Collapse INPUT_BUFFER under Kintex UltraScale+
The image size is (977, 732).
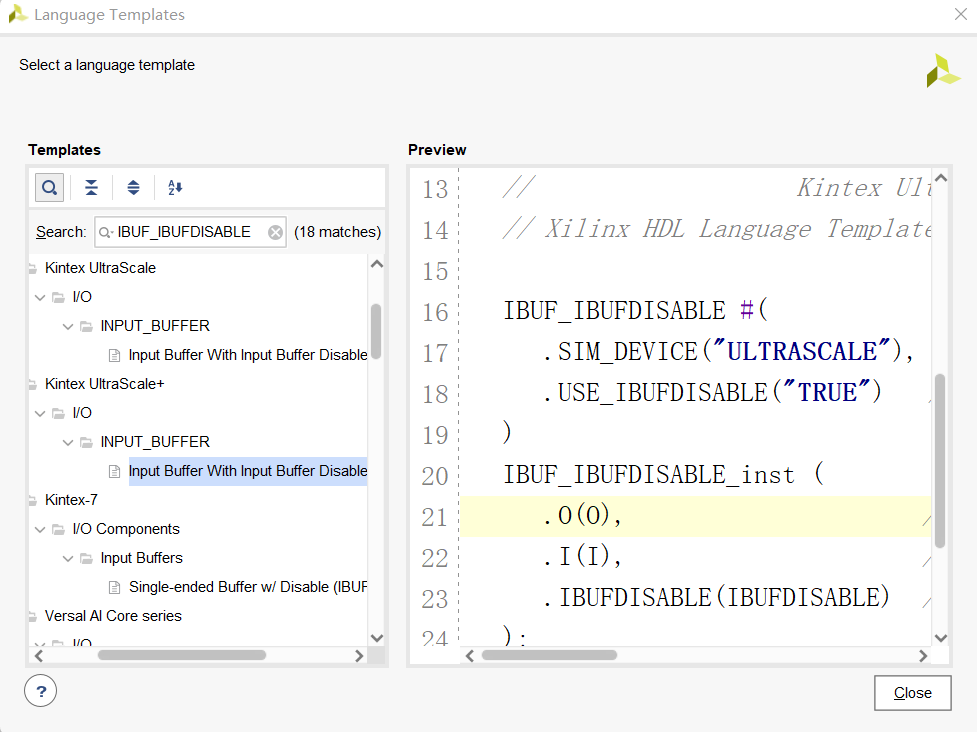coord(68,442)
